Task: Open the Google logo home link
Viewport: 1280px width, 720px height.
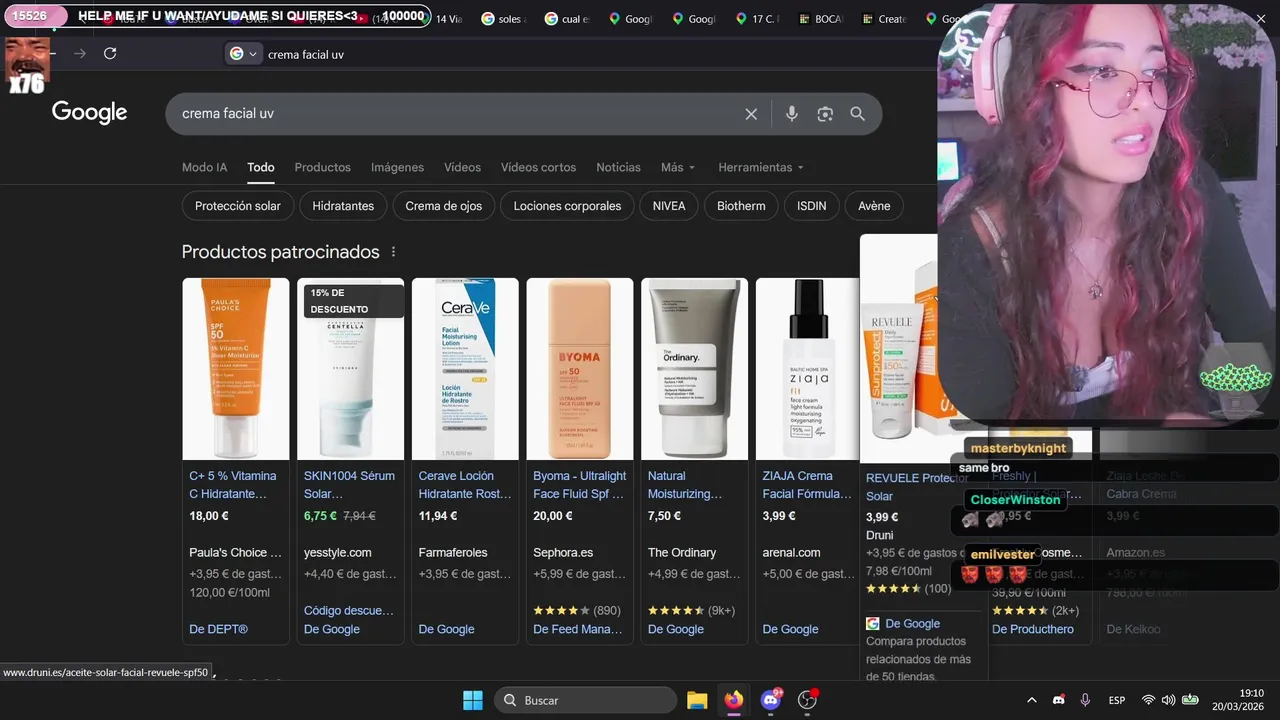Action: coord(90,112)
